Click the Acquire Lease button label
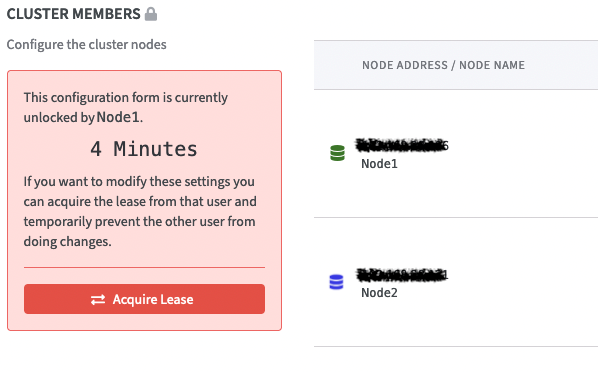 click(x=153, y=300)
